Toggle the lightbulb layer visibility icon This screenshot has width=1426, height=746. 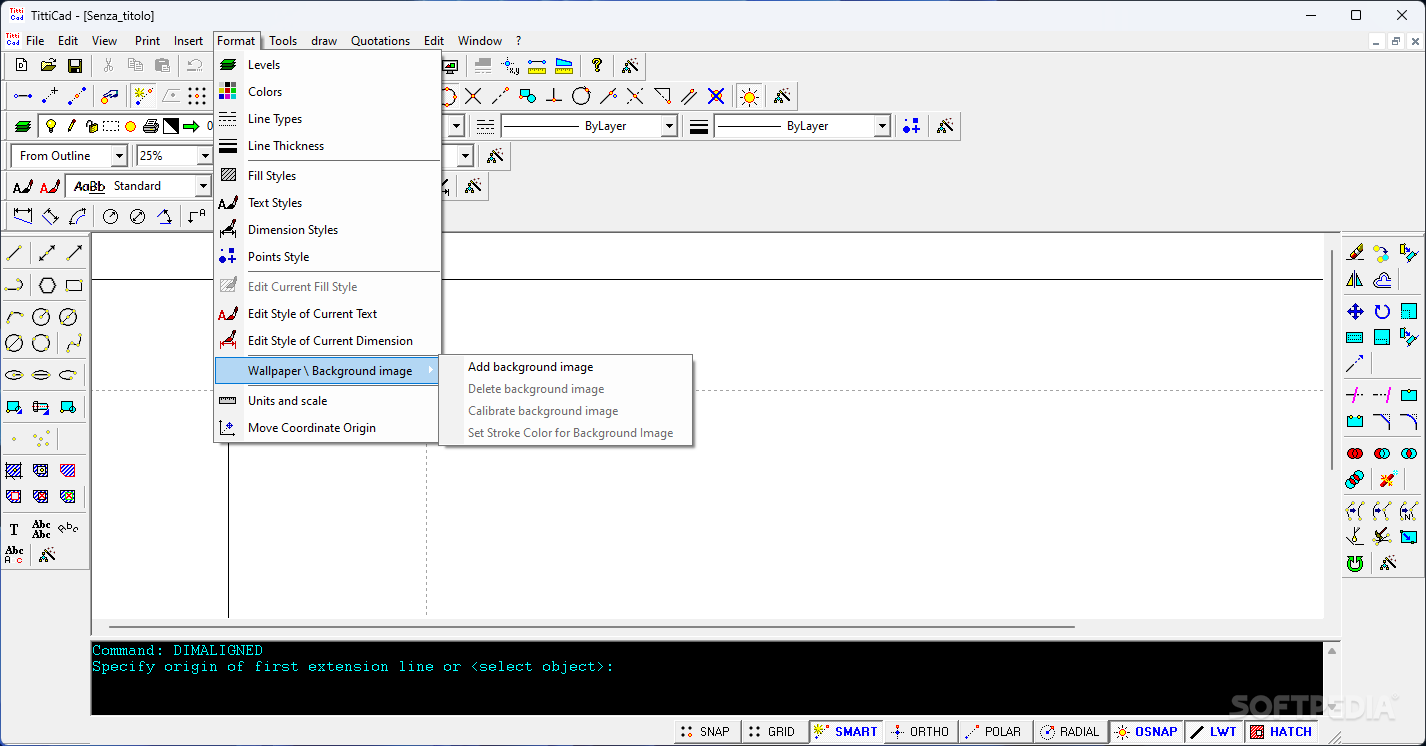50,126
